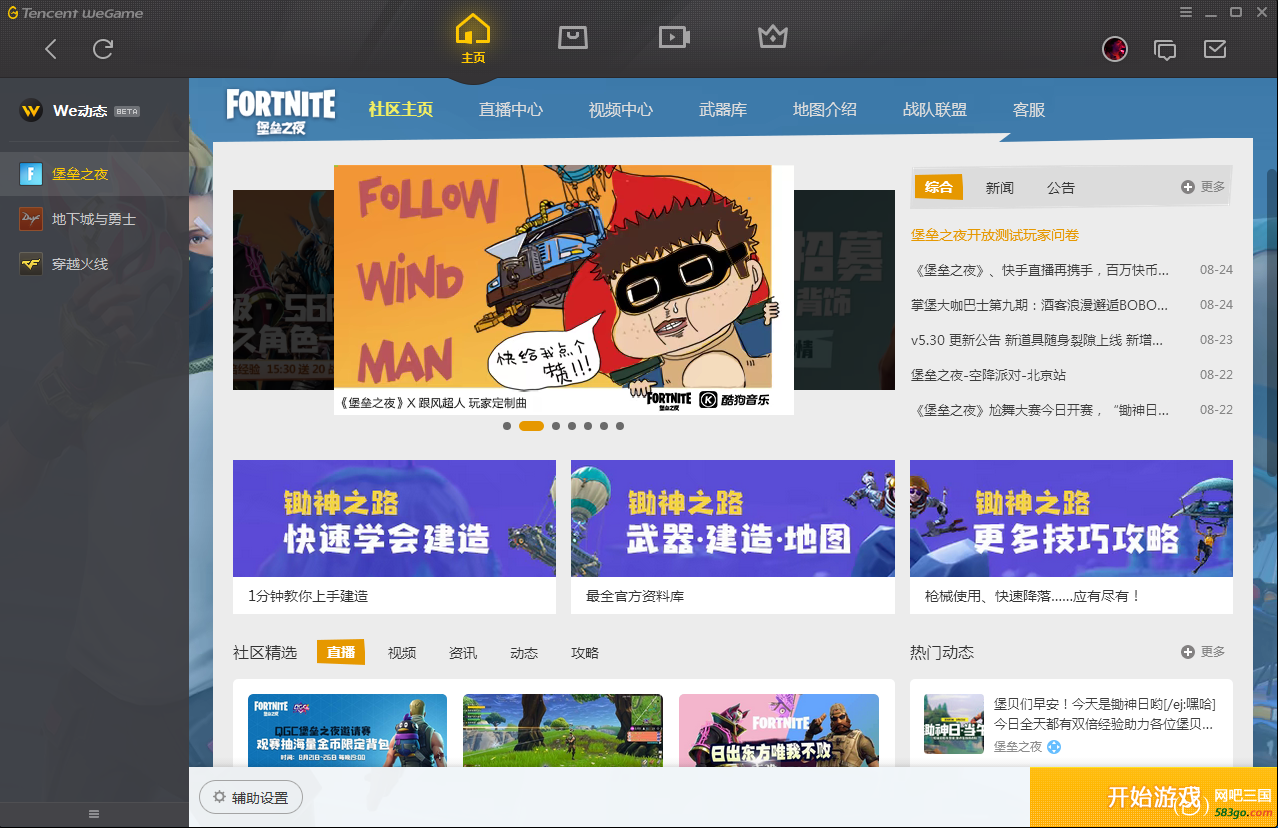Image resolution: width=1278 pixels, height=828 pixels.
Task: Open the 主页 home icon
Action: [x=473, y=39]
